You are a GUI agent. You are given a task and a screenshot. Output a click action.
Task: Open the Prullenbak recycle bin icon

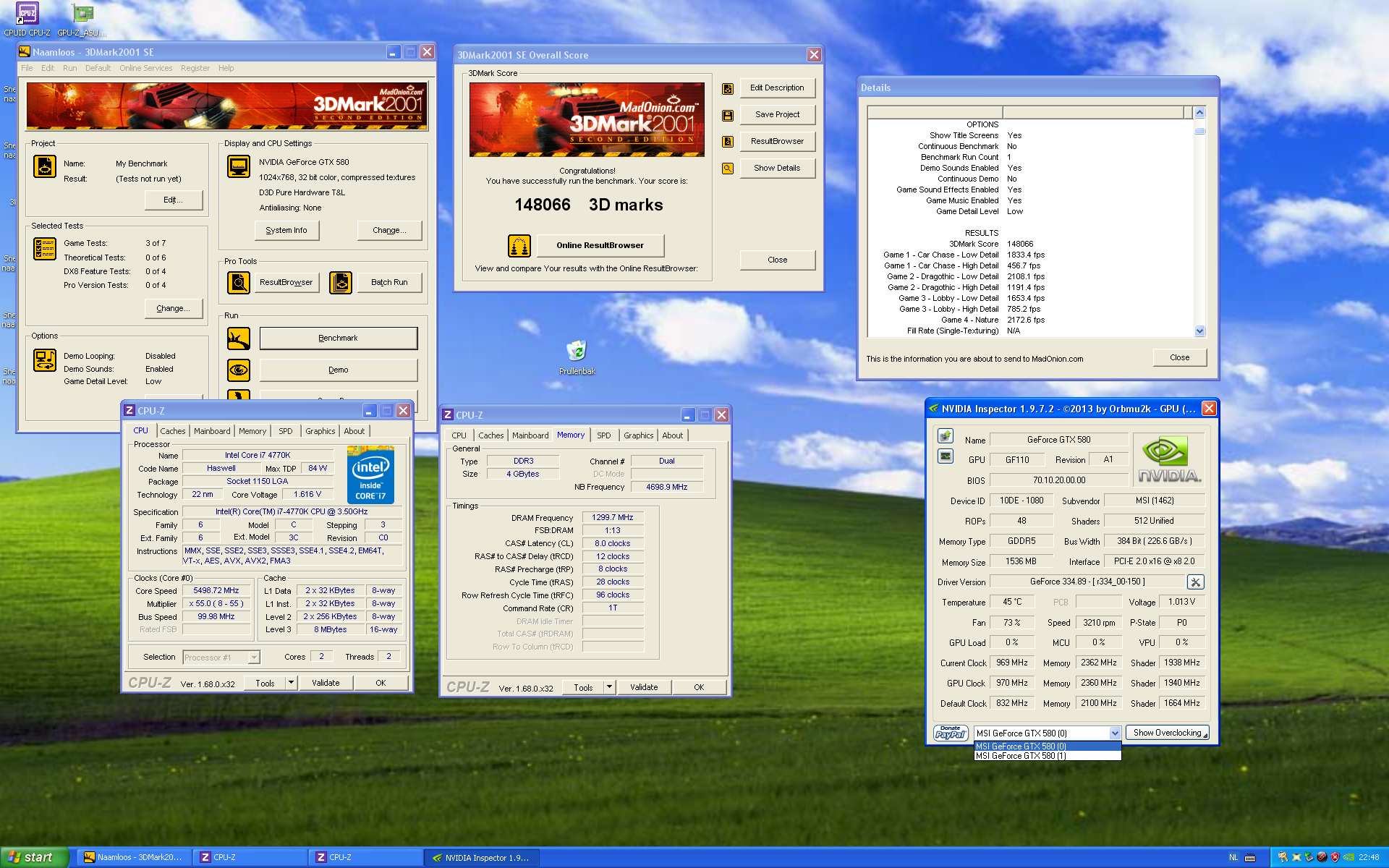click(x=577, y=357)
